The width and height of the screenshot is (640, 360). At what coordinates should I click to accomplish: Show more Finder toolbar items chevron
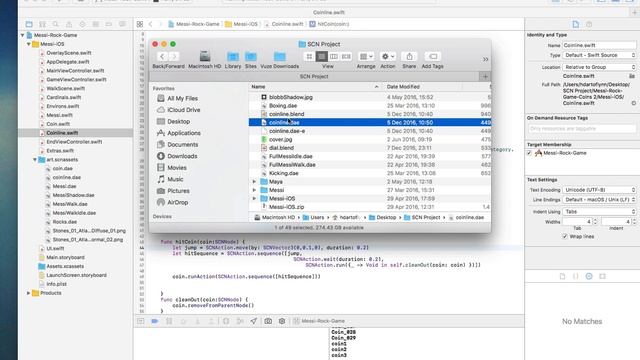click(x=485, y=59)
